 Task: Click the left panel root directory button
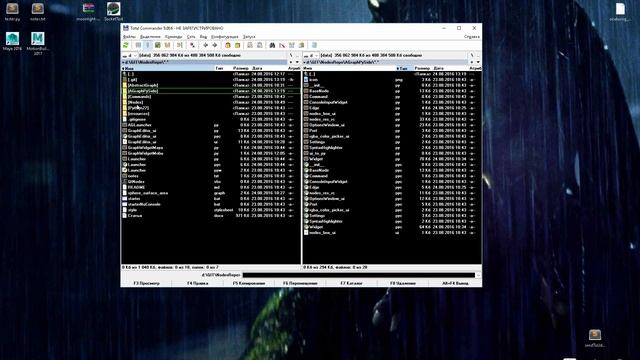pyautogui.click(x=291, y=55)
